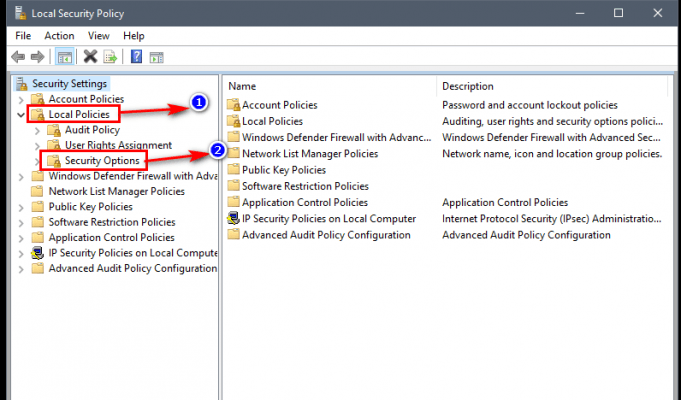This screenshot has height=400, width=681.
Task: Toggle Show/Hide Action Pane toolbar icon
Action: [x=156, y=57]
